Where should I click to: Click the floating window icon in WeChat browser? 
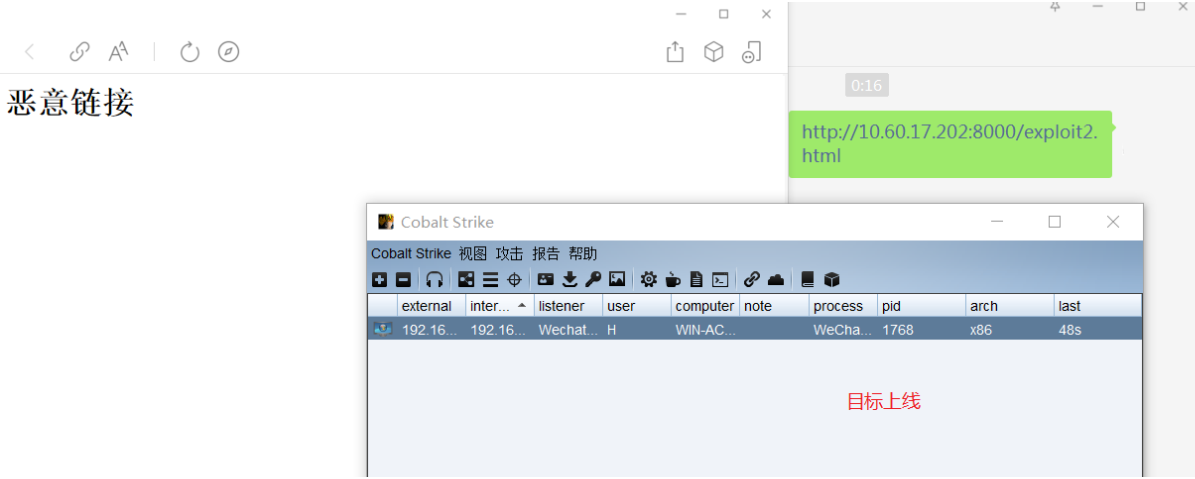(751, 52)
